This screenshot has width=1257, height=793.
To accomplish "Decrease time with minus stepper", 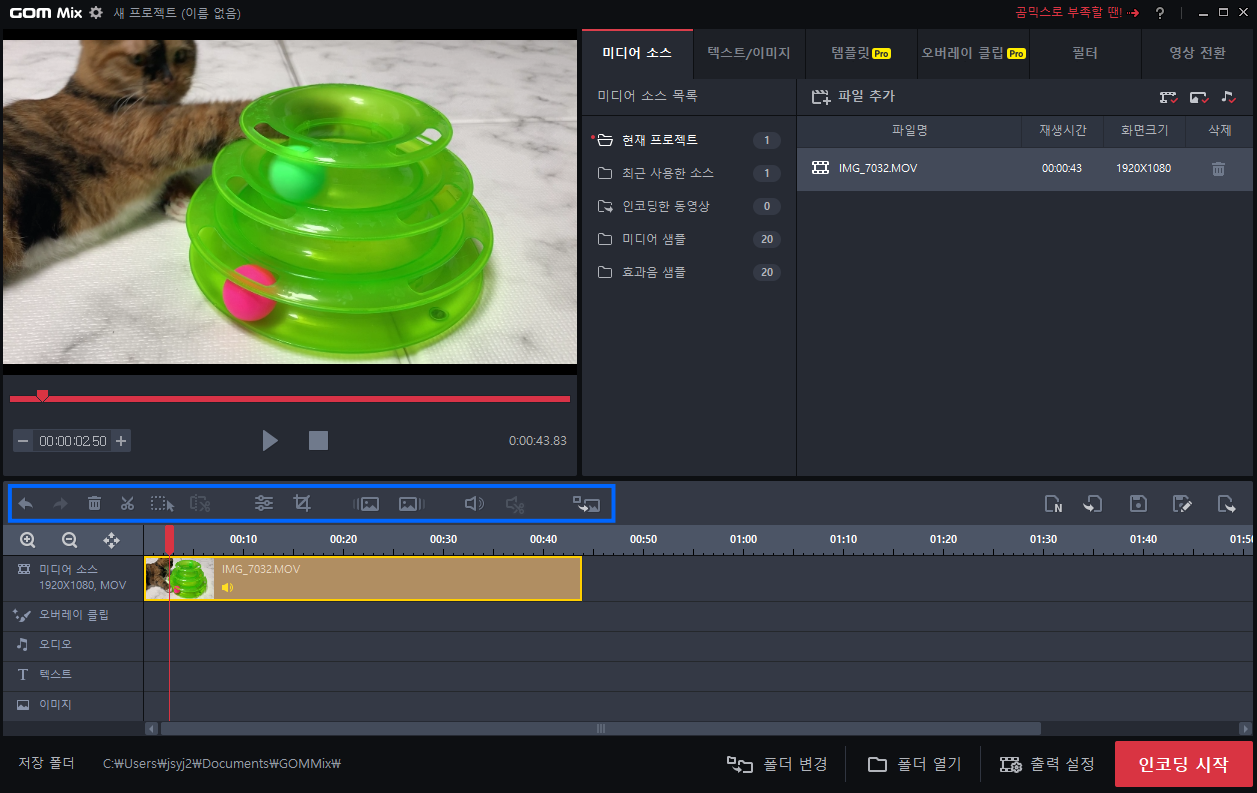I will (x=23, y=441).
